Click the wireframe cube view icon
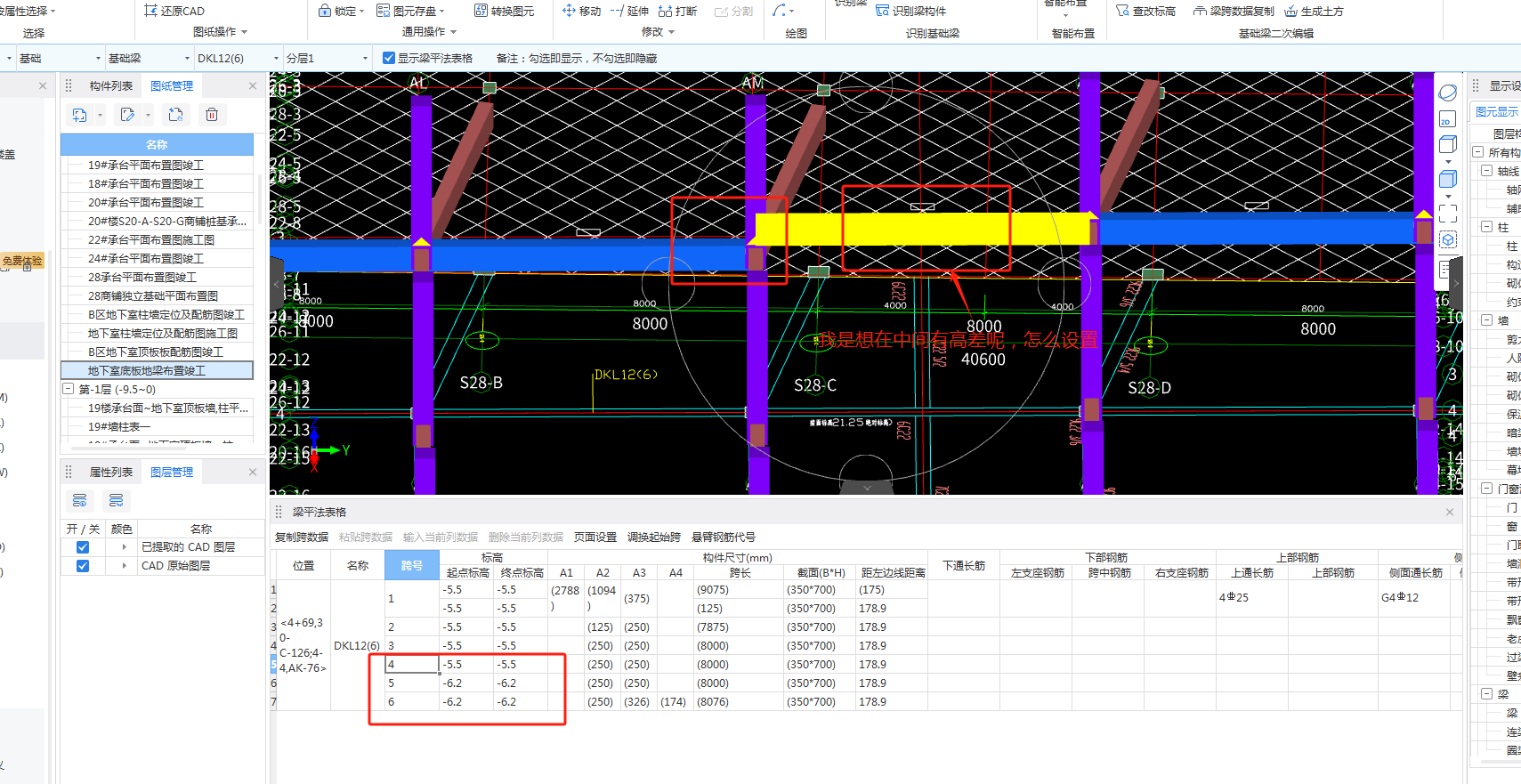 pyautogui.click(x=1448, y=144)
